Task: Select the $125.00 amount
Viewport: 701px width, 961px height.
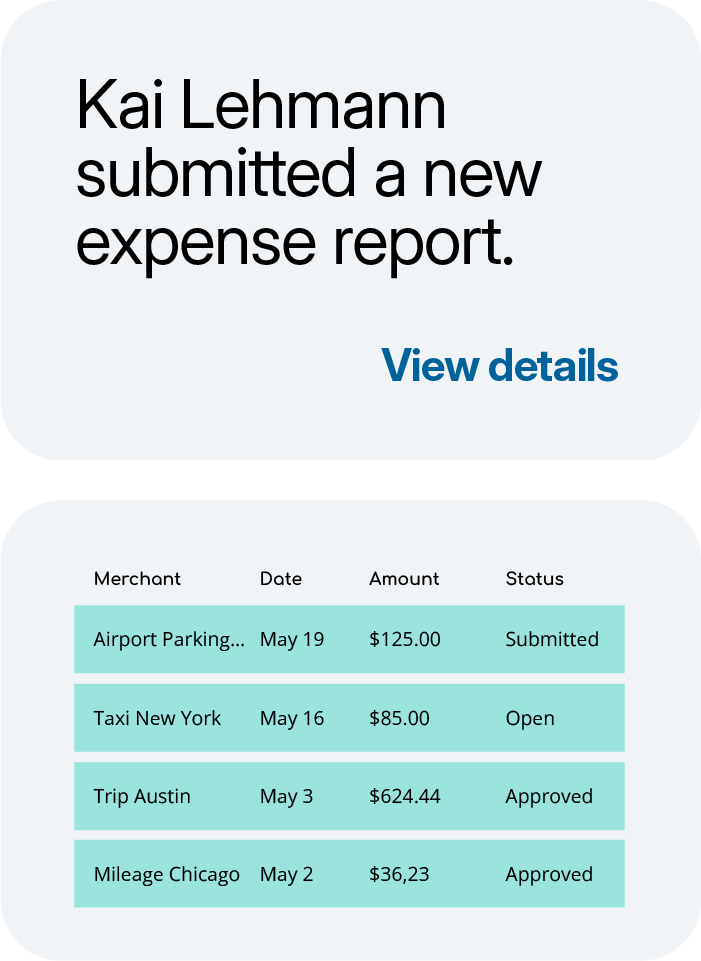Action: 404,639
